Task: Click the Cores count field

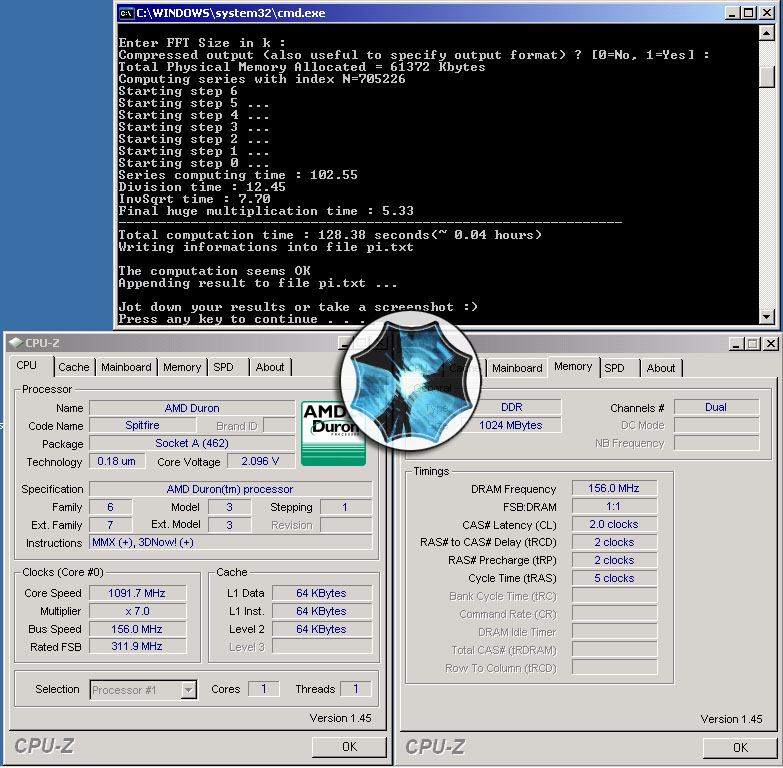Action: pos(264,689)
